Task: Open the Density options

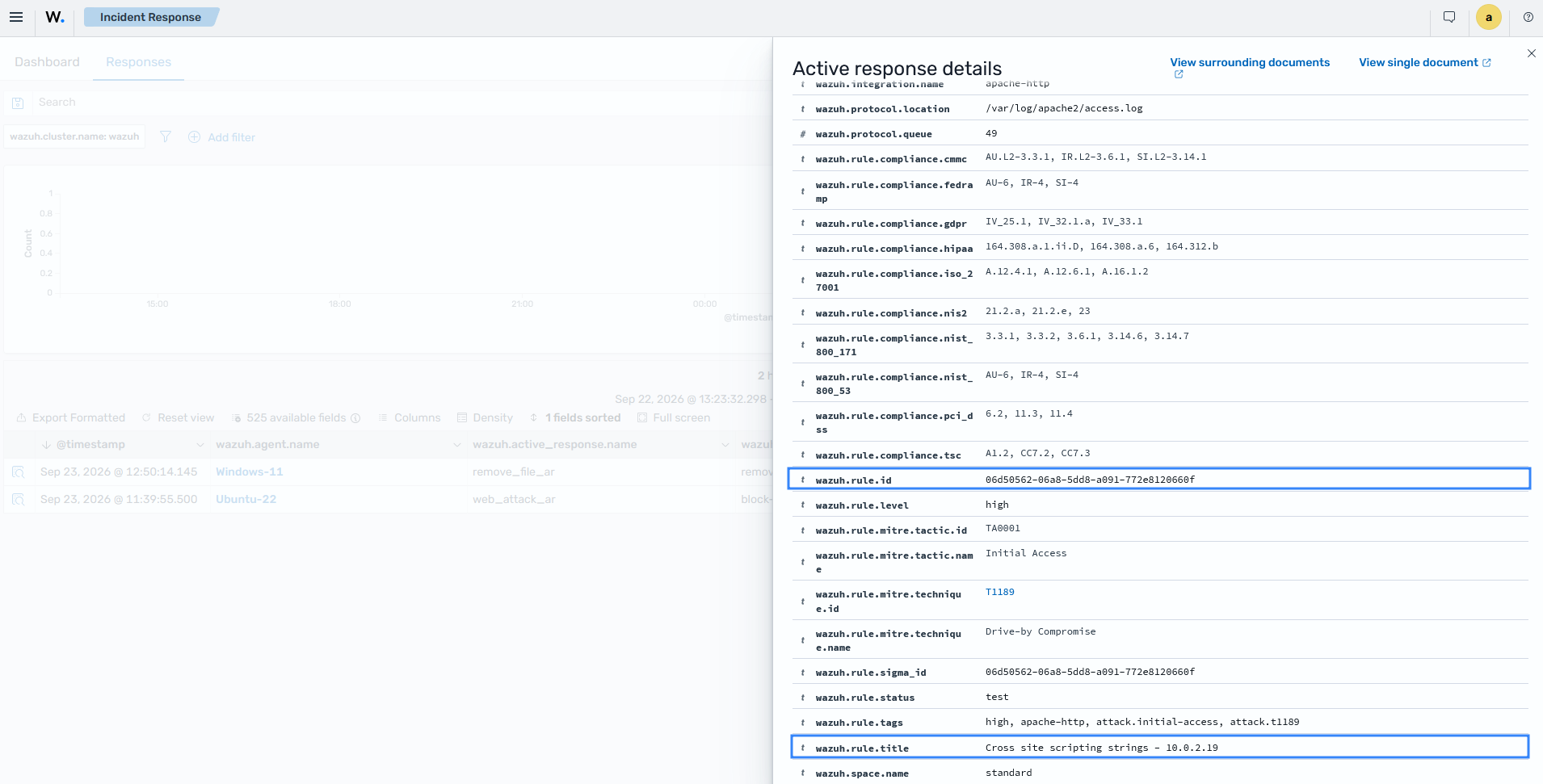Action: [x=485, y=417]
